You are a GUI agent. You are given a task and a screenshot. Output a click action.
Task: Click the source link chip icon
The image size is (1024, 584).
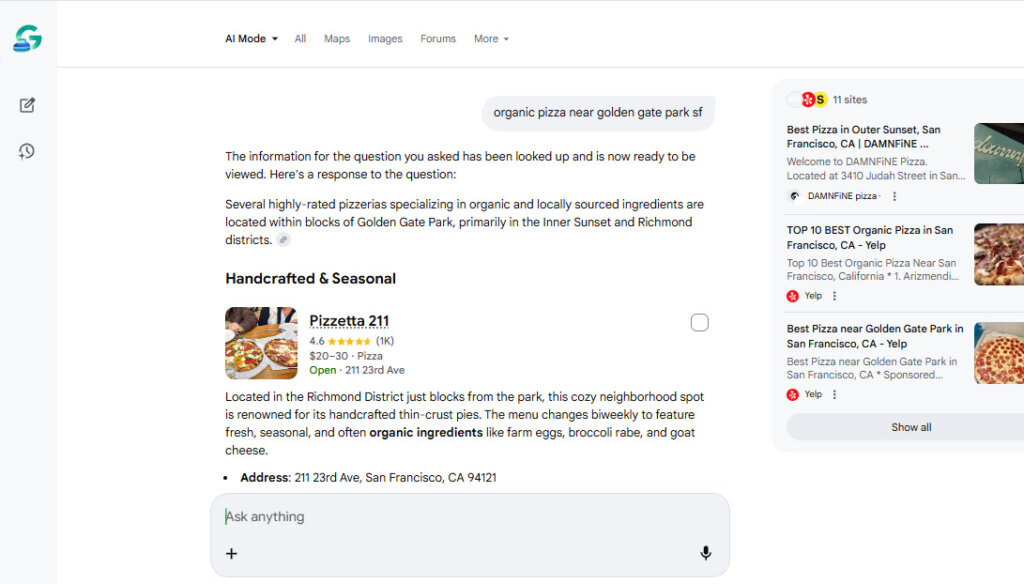point(284,240)
